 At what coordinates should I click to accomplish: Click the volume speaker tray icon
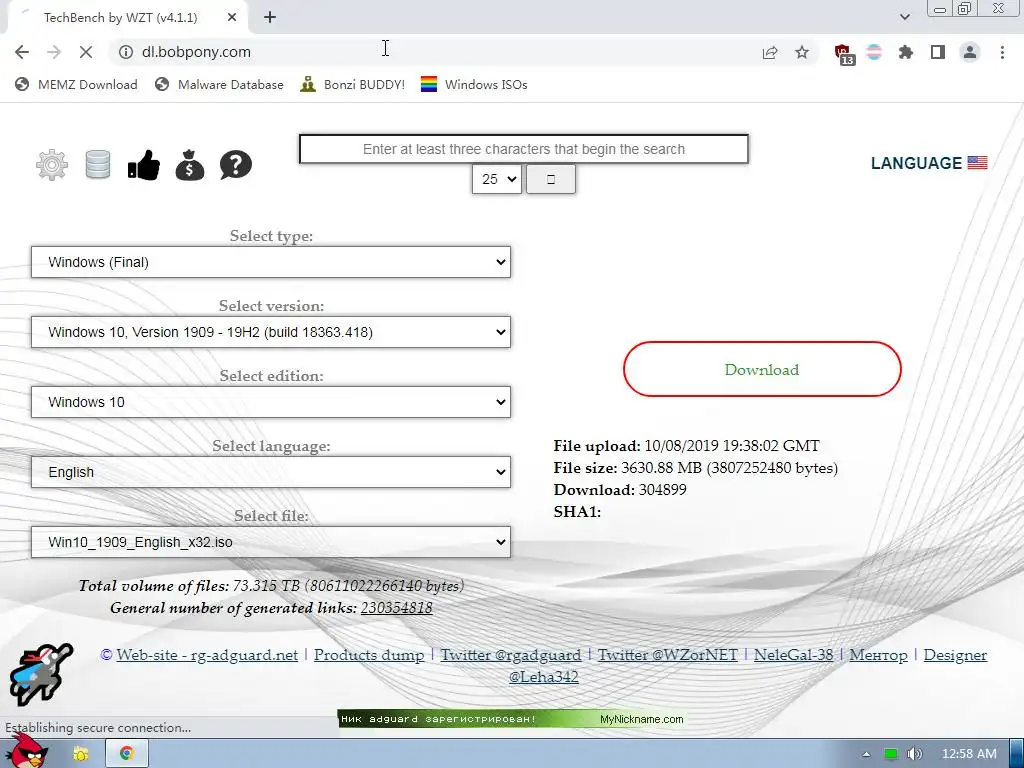click(x=915, y=754)
